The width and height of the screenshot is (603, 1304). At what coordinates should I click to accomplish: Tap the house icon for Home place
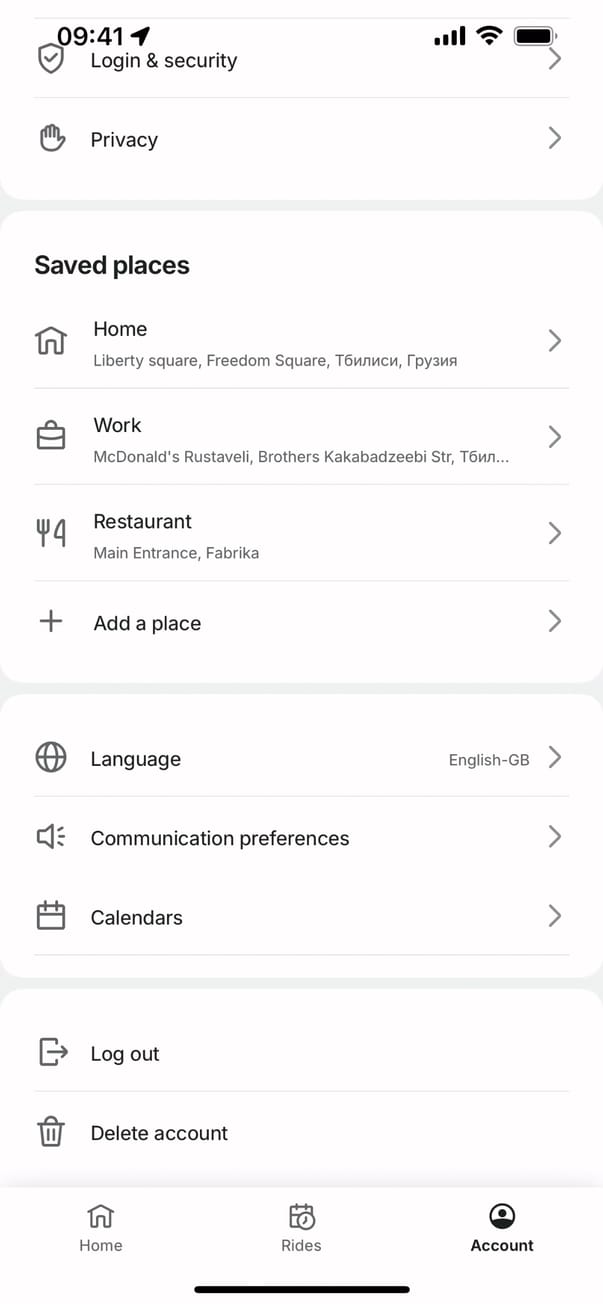[51, 341]
